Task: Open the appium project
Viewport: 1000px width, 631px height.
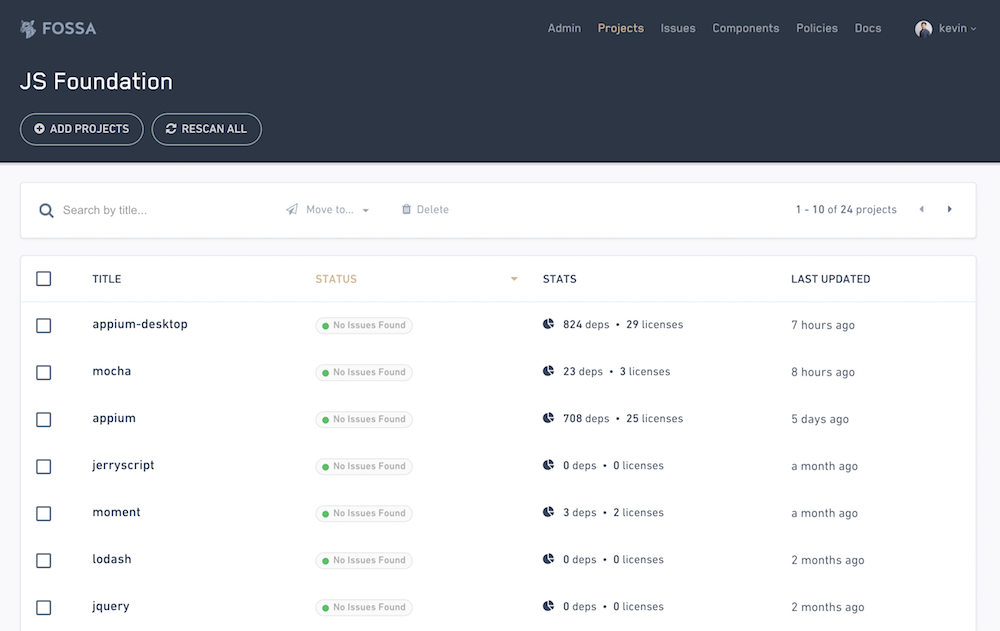Action: tap(114, 419)
